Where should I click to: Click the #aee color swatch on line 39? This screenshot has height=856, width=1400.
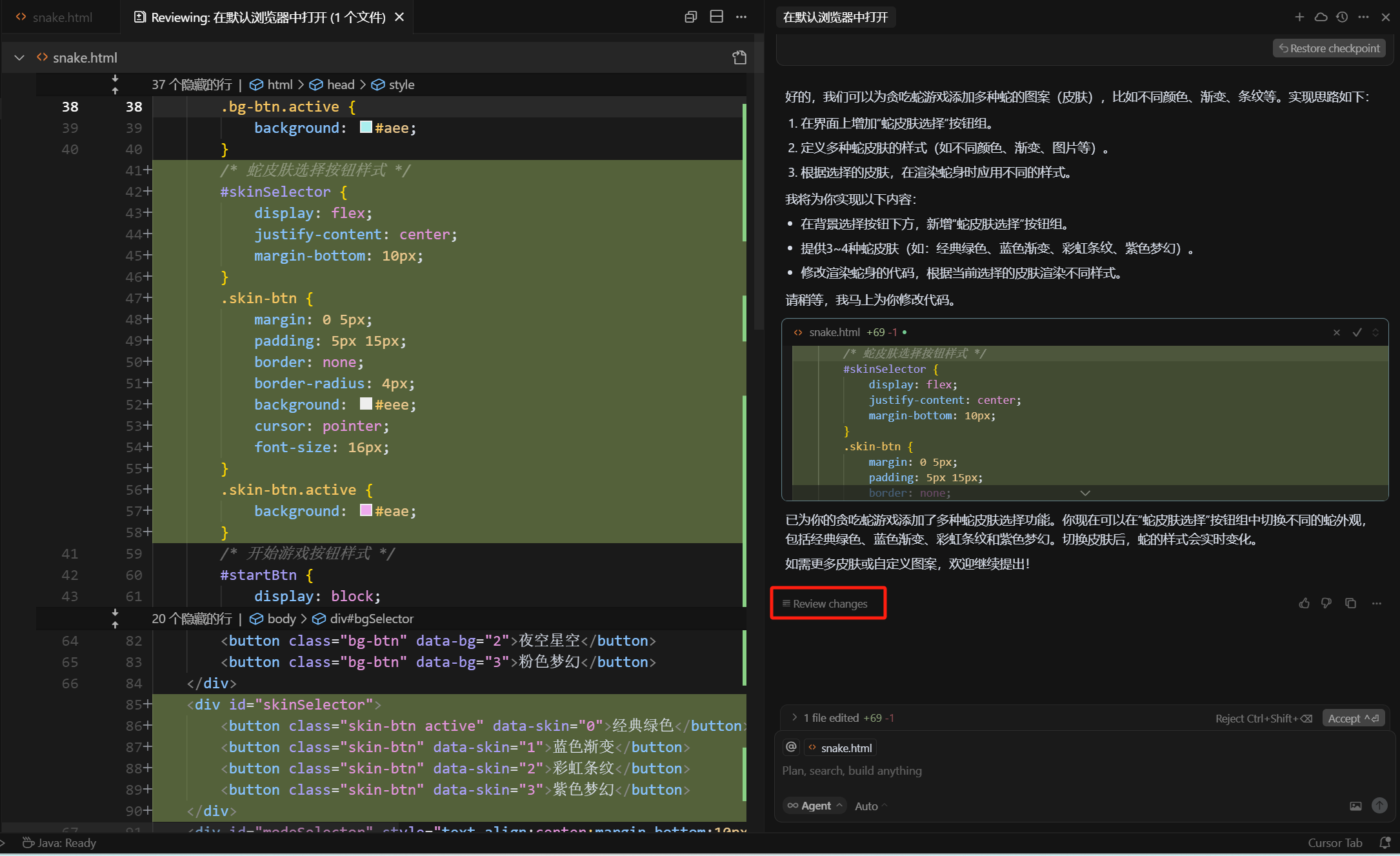pos(366,127)
